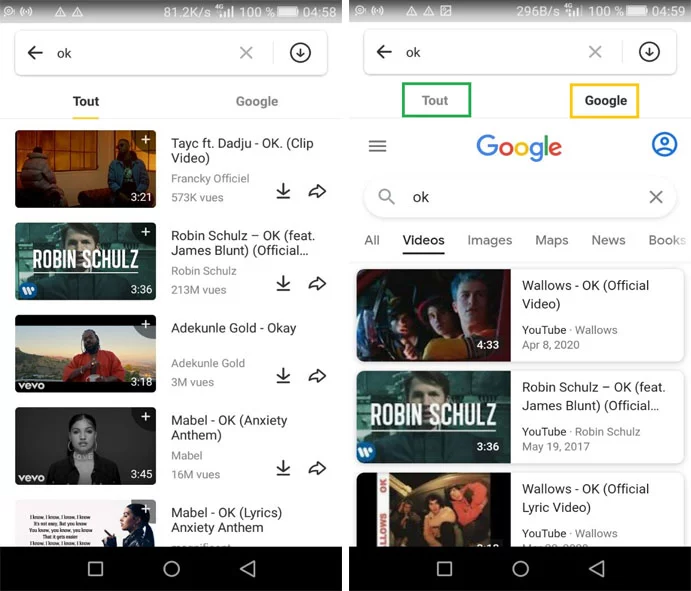Select "213M vues" view count
Image resolution: width=691 pixels, height=591 pixels.
click(x=199, y=290)
